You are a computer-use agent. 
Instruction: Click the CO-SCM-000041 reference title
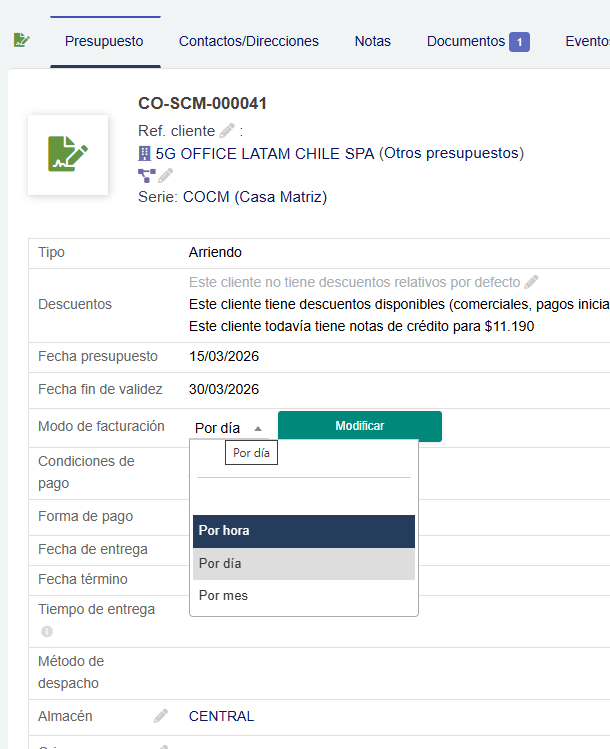pyautogui.click(x=203, y=103)
